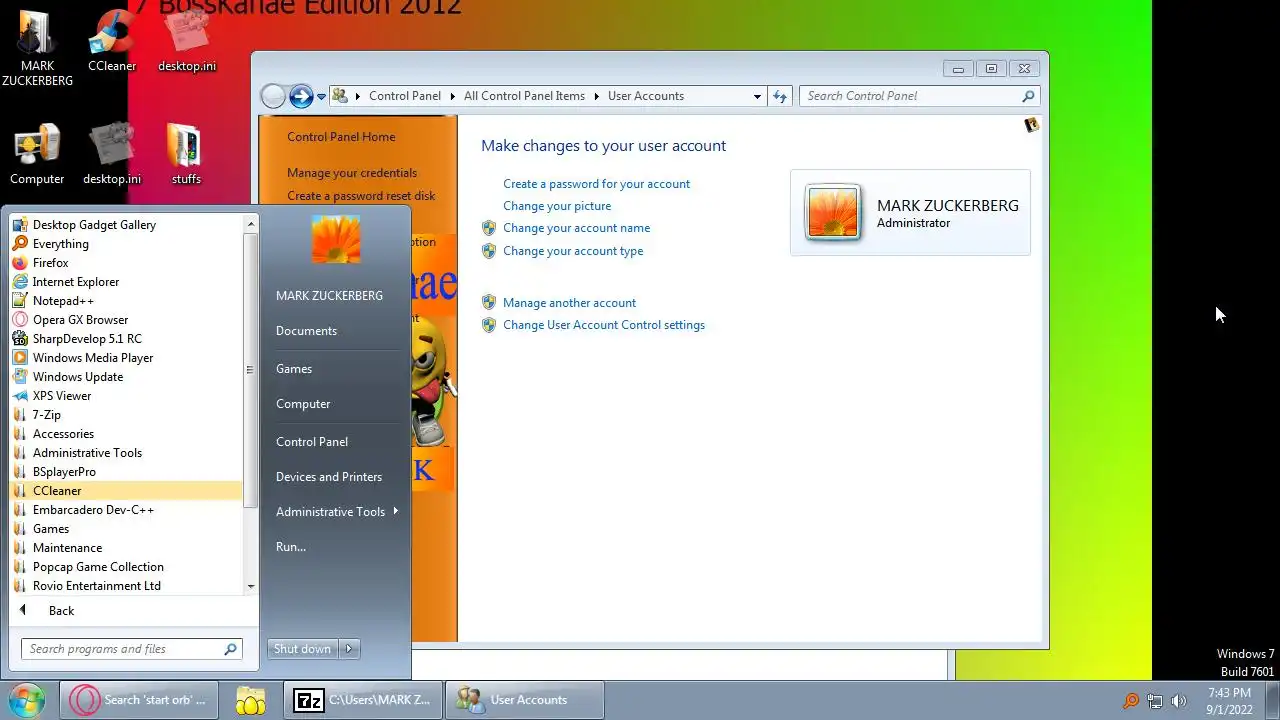Switch to Opera taskbar button

coord(138,700)
